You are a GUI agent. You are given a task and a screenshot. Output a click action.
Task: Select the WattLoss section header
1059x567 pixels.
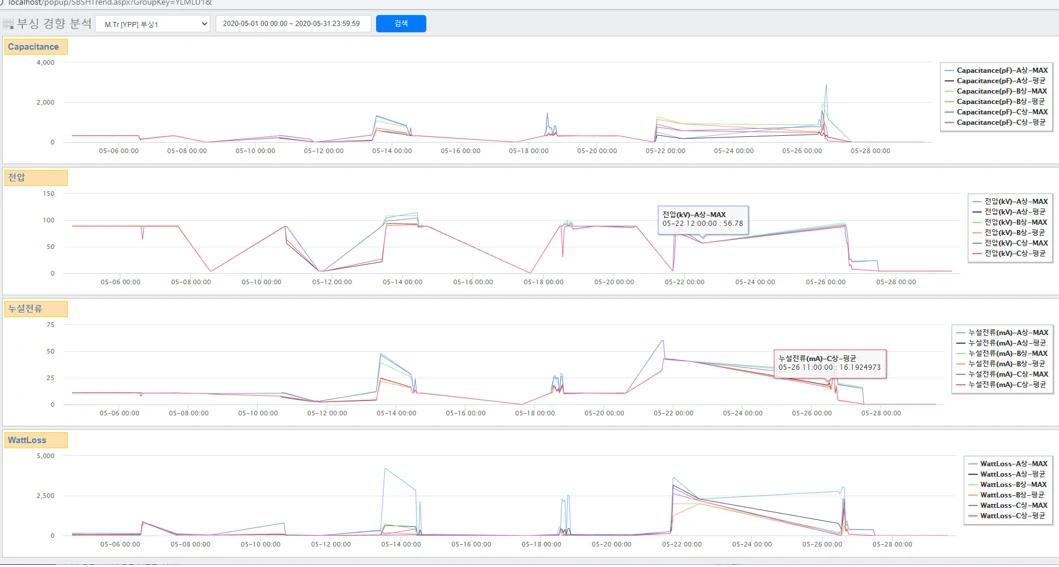click(35, 440)
